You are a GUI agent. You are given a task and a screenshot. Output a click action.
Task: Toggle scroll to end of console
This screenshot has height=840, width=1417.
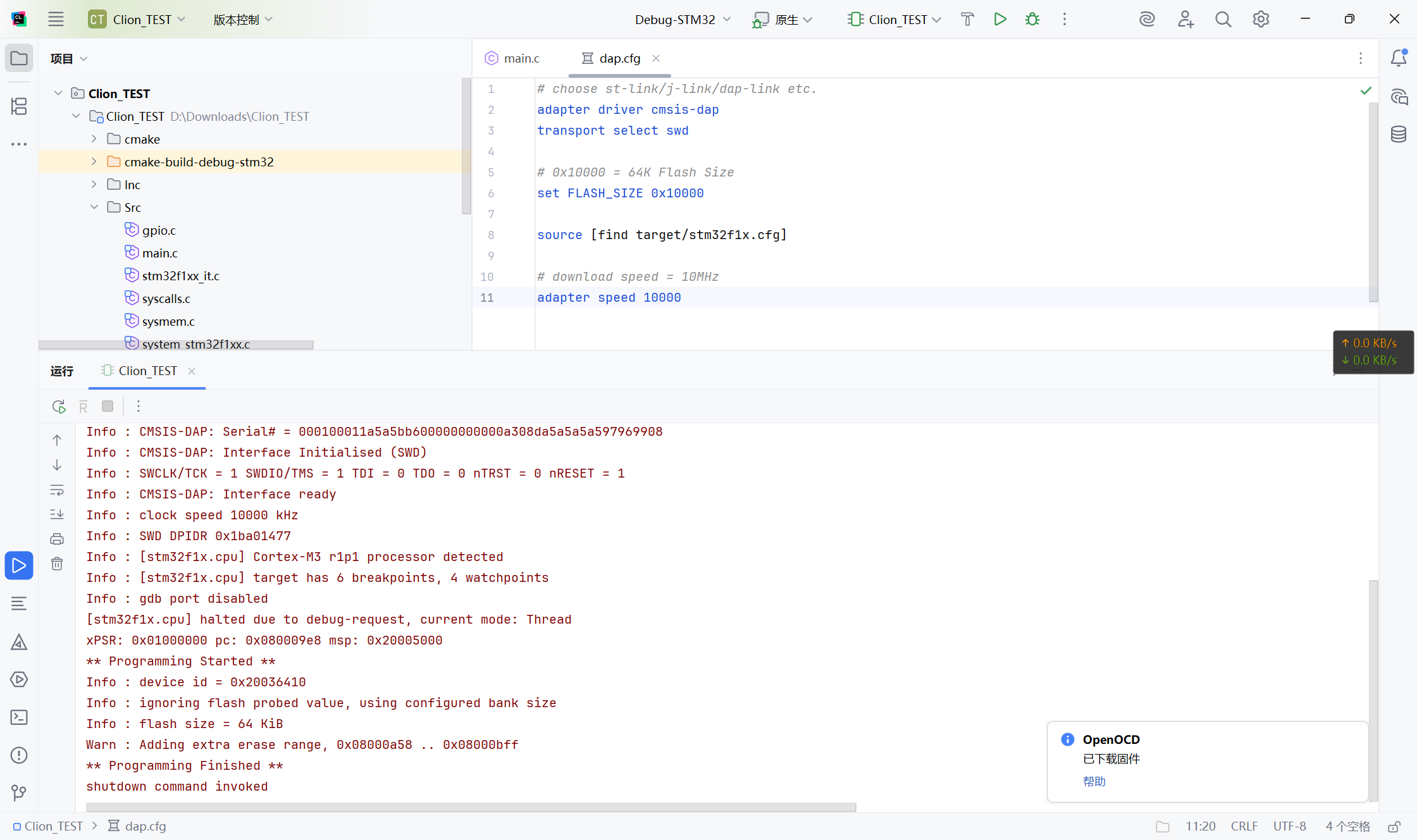pos(57,514)
